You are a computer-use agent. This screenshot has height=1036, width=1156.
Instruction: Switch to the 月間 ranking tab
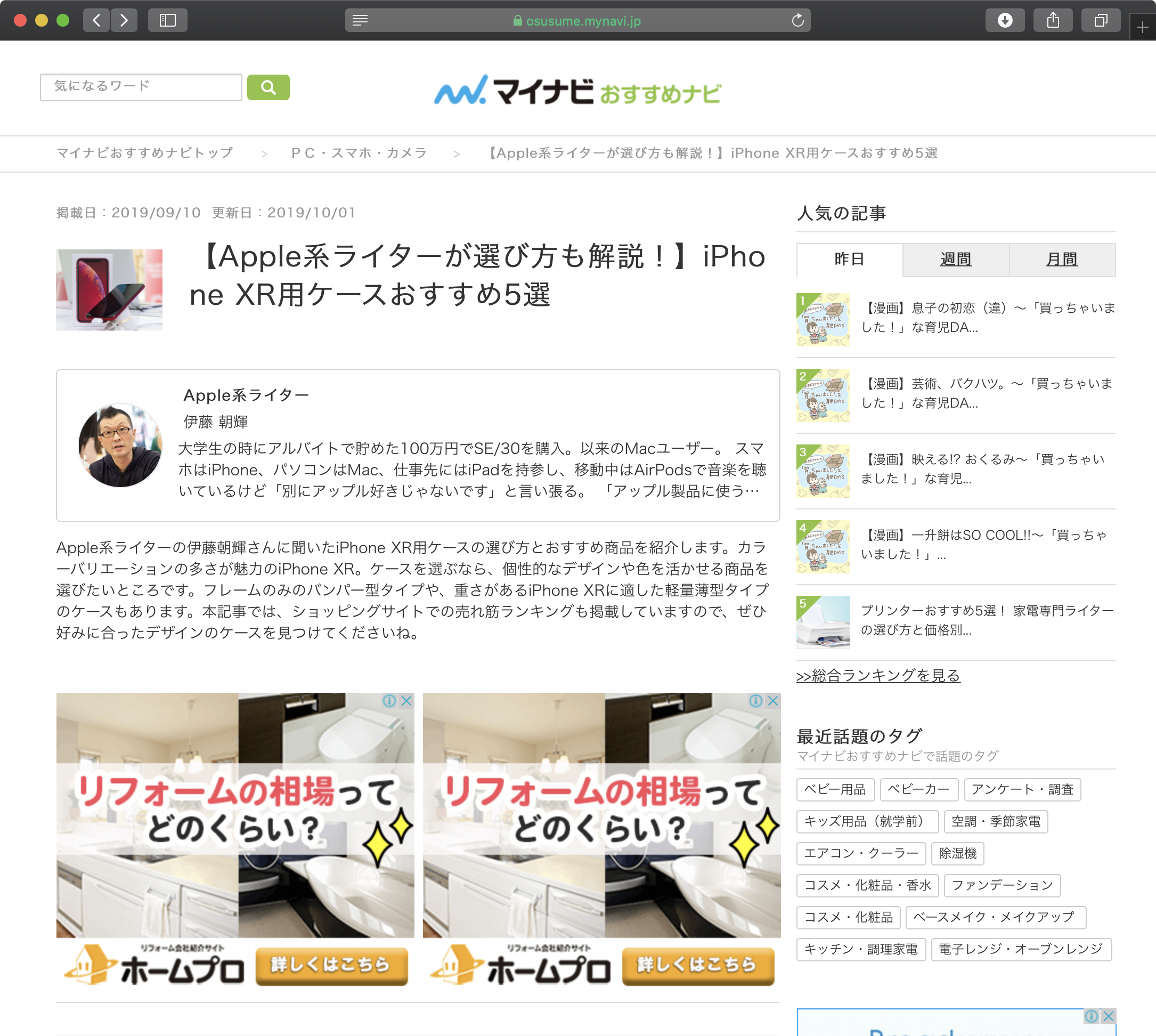click(x=1062, y=260)
